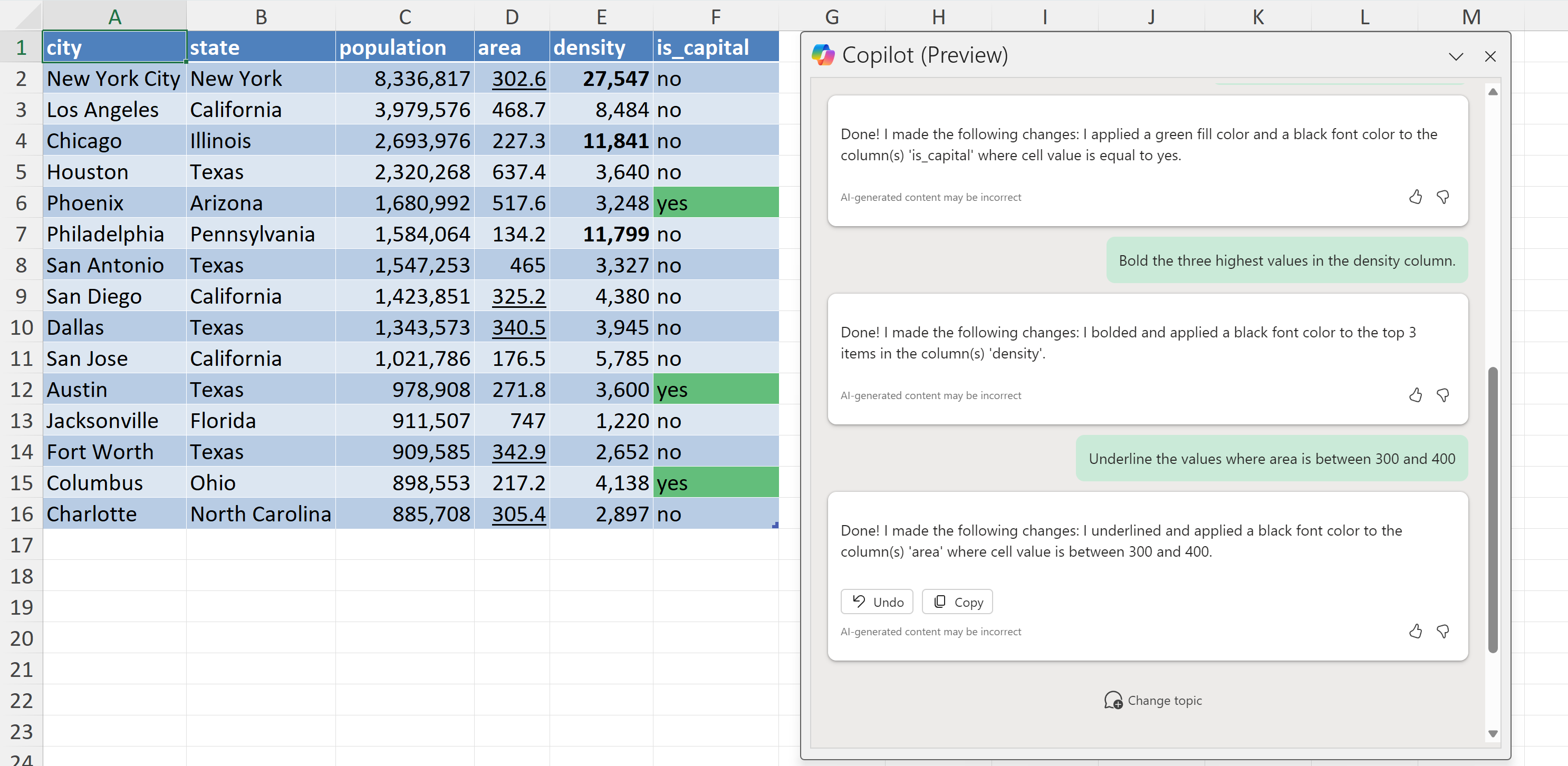Select the 'is_capital' header cell
The height and width of the screenshot is (766, 1568).
715,47
